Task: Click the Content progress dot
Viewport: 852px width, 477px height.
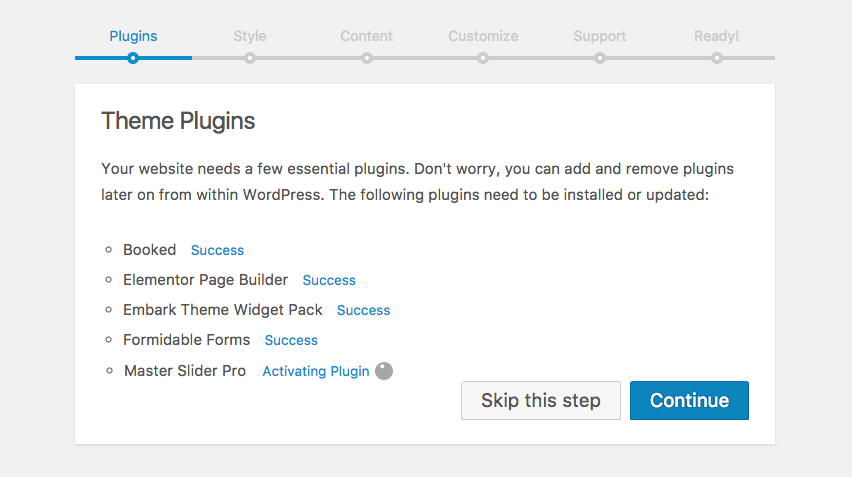Action: click(367, 58)
